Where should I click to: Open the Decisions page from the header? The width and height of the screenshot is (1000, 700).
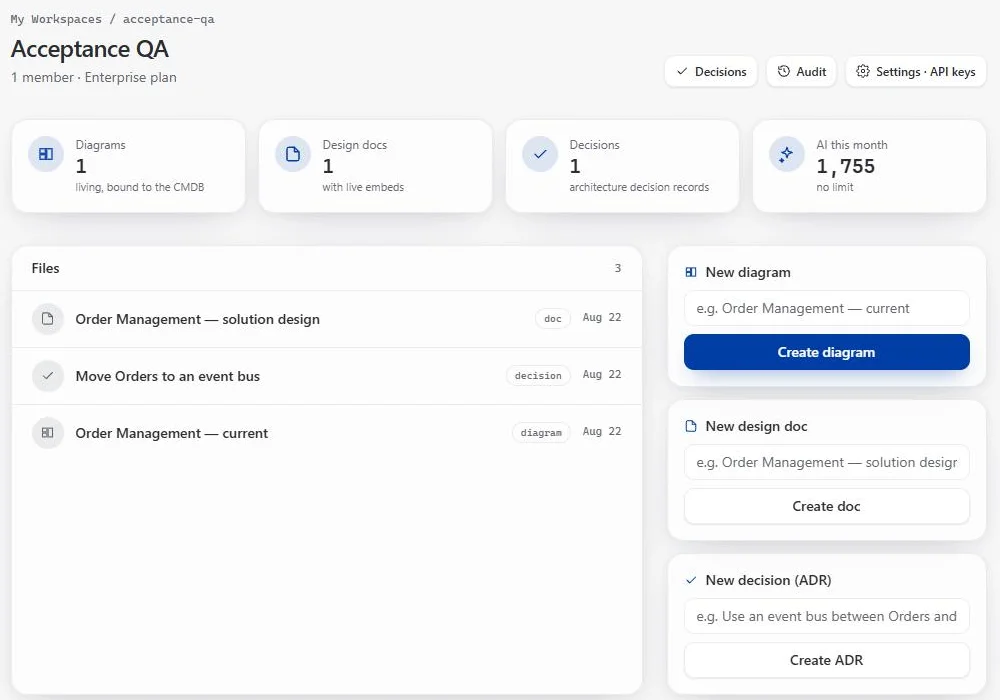[710, 71]
